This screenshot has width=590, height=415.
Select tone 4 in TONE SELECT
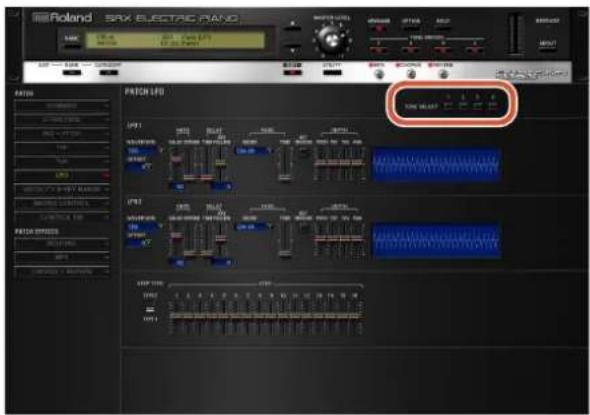[493, 106]
